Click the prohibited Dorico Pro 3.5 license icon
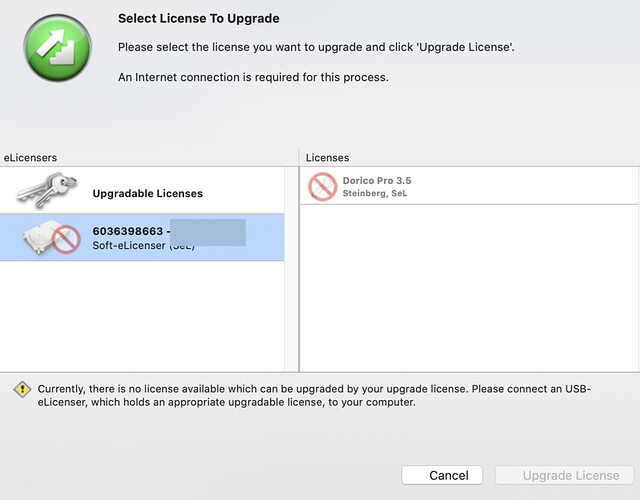The width and height of the screenshot is (640, 500). pyautogui.click(x=322, y=187)
